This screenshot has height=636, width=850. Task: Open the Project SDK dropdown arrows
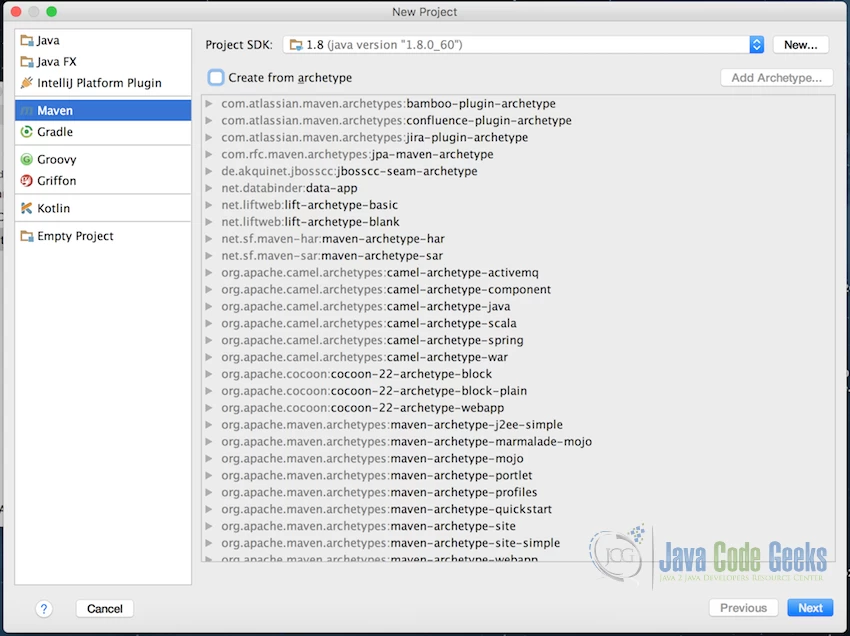tap(756, 44)
